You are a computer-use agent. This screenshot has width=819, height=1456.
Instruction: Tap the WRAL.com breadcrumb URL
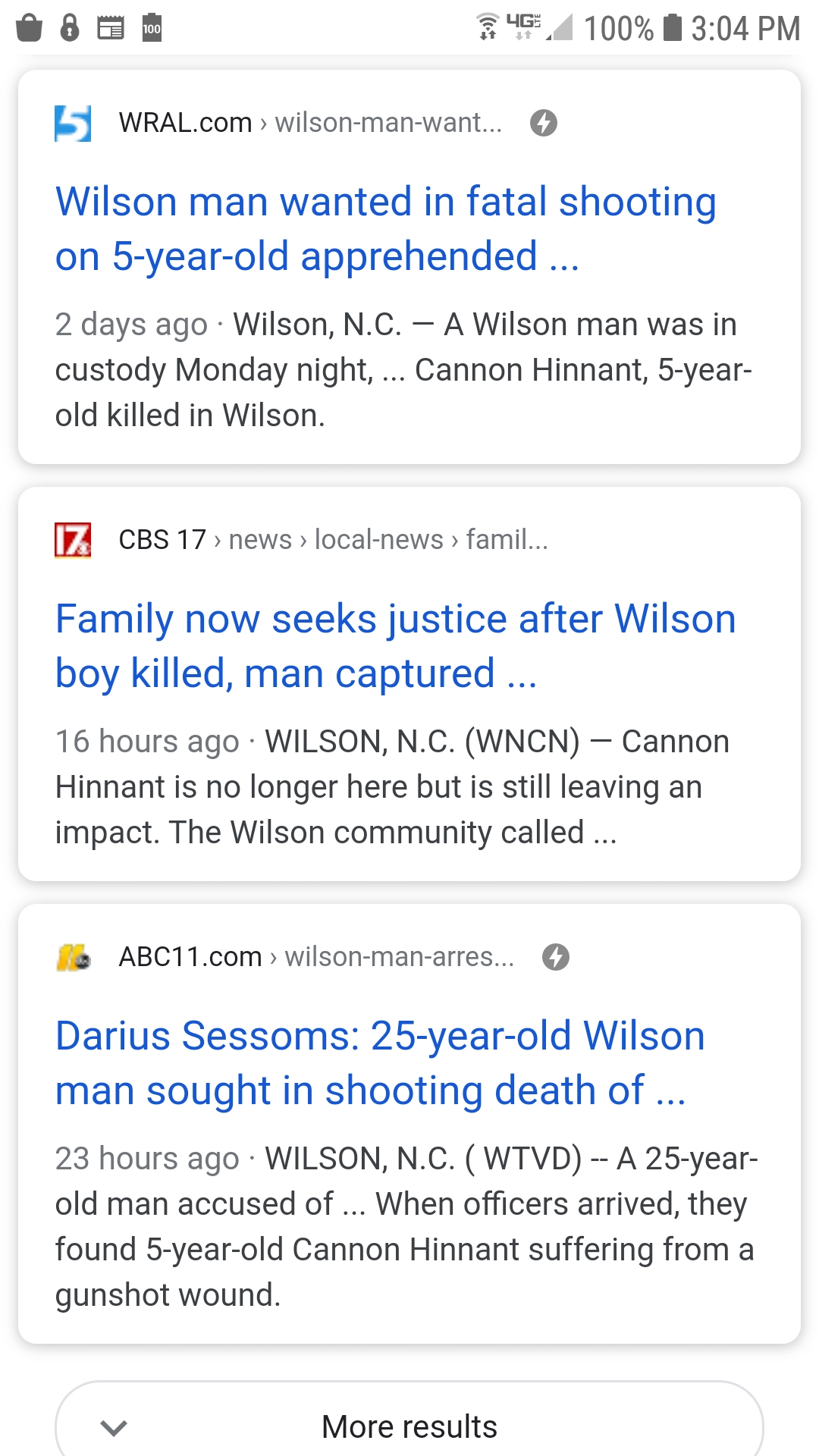point(309,123)
